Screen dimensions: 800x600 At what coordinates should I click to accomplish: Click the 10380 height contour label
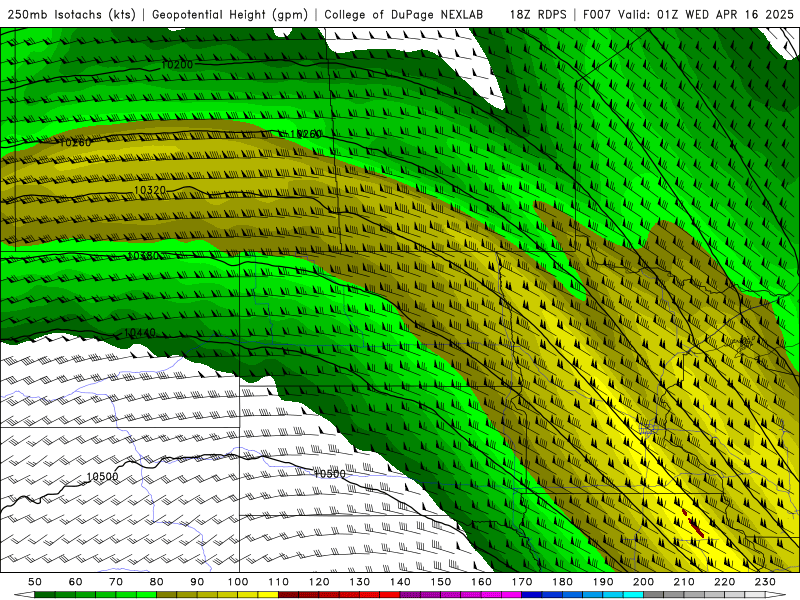(x=143, y=256)
